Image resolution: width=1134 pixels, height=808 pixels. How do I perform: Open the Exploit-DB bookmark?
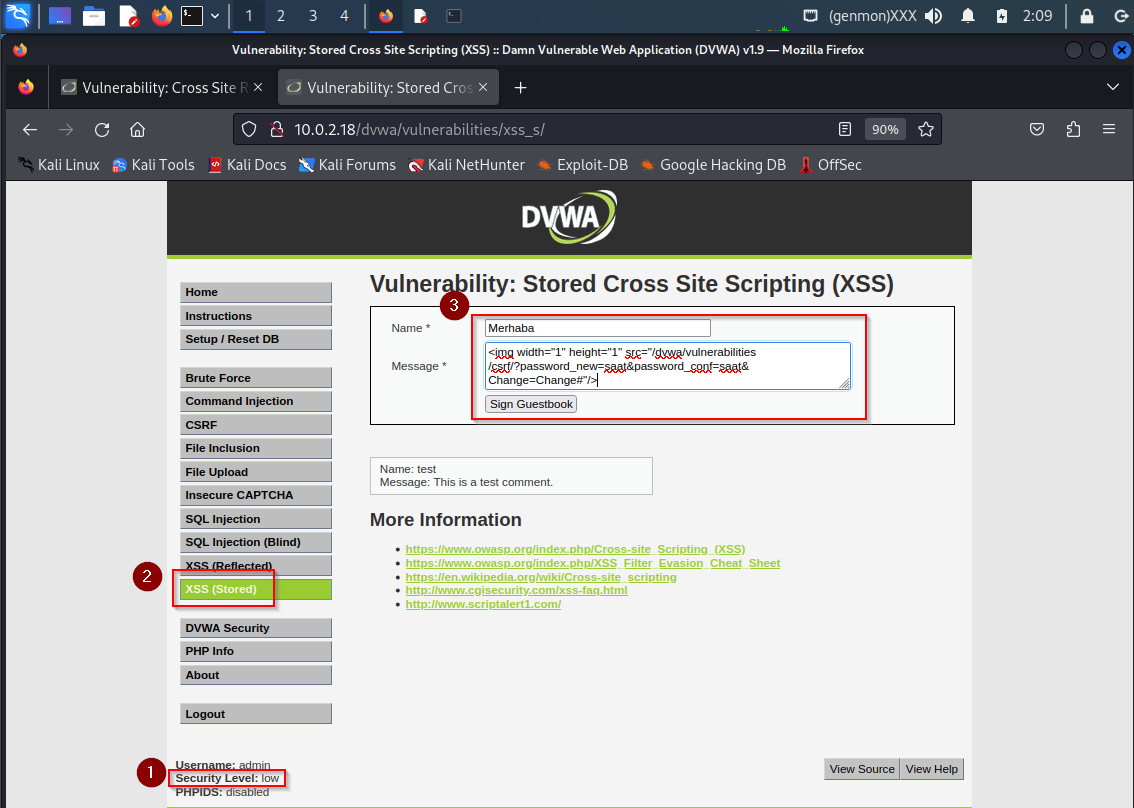(582, 165)
